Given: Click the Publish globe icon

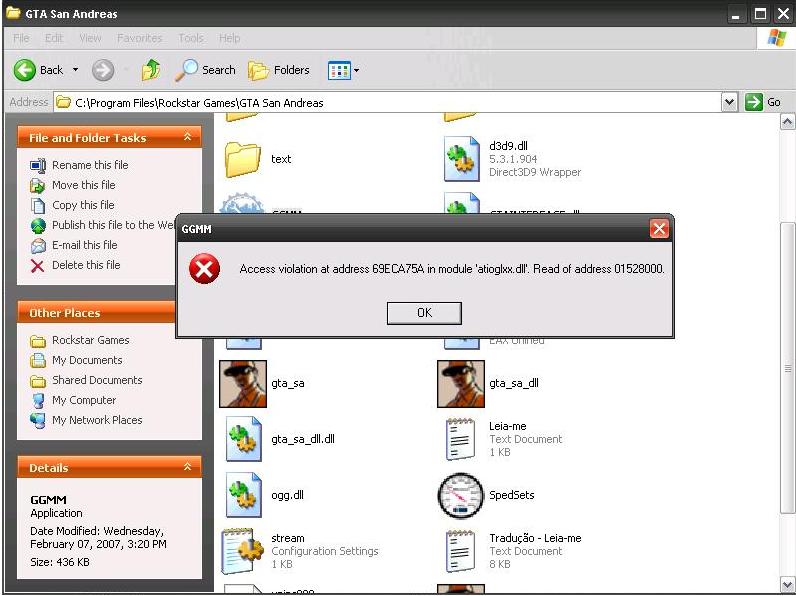Looking at the screenshot, I should (38, 225).
